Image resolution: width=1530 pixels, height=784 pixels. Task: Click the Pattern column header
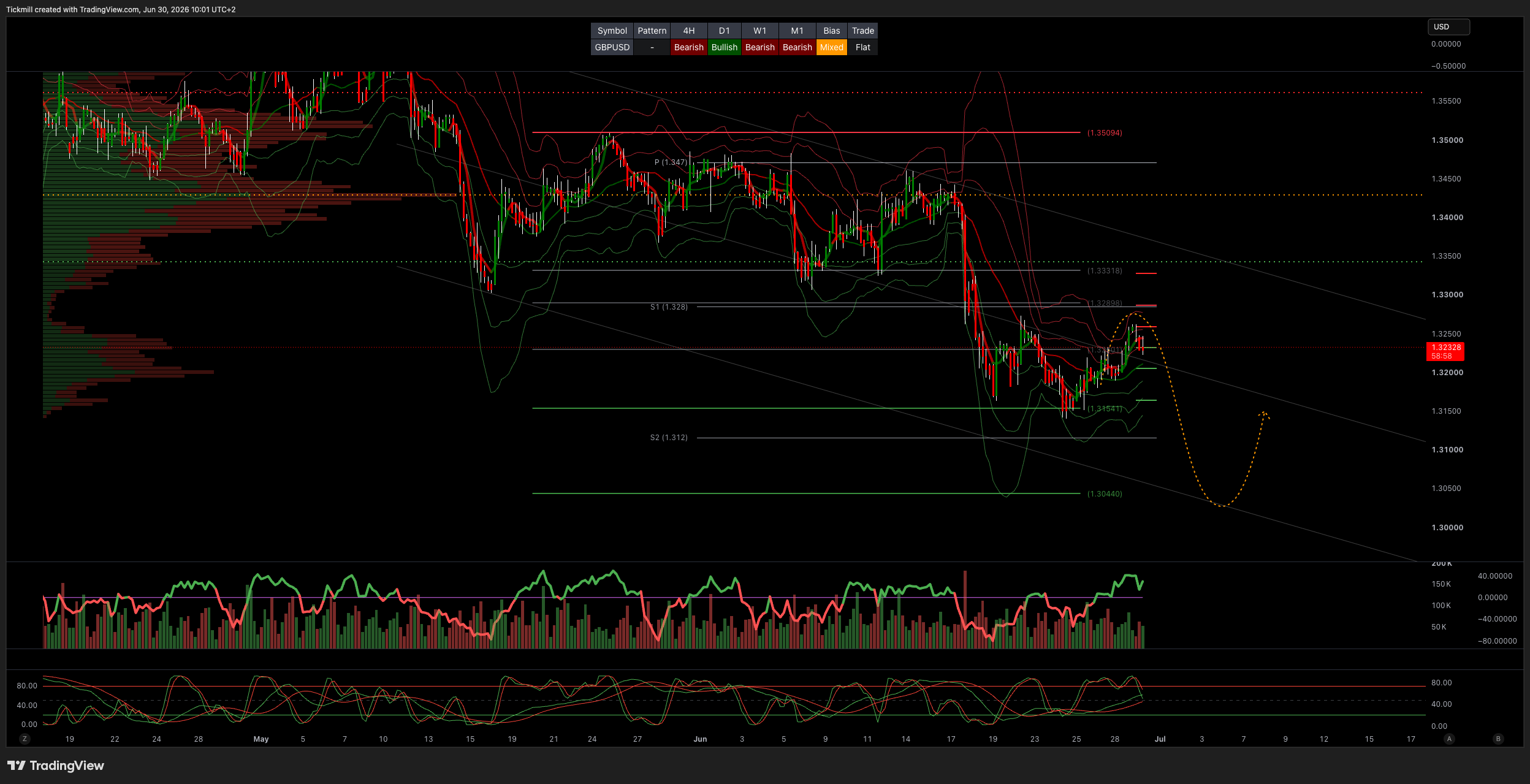(652, 31)
